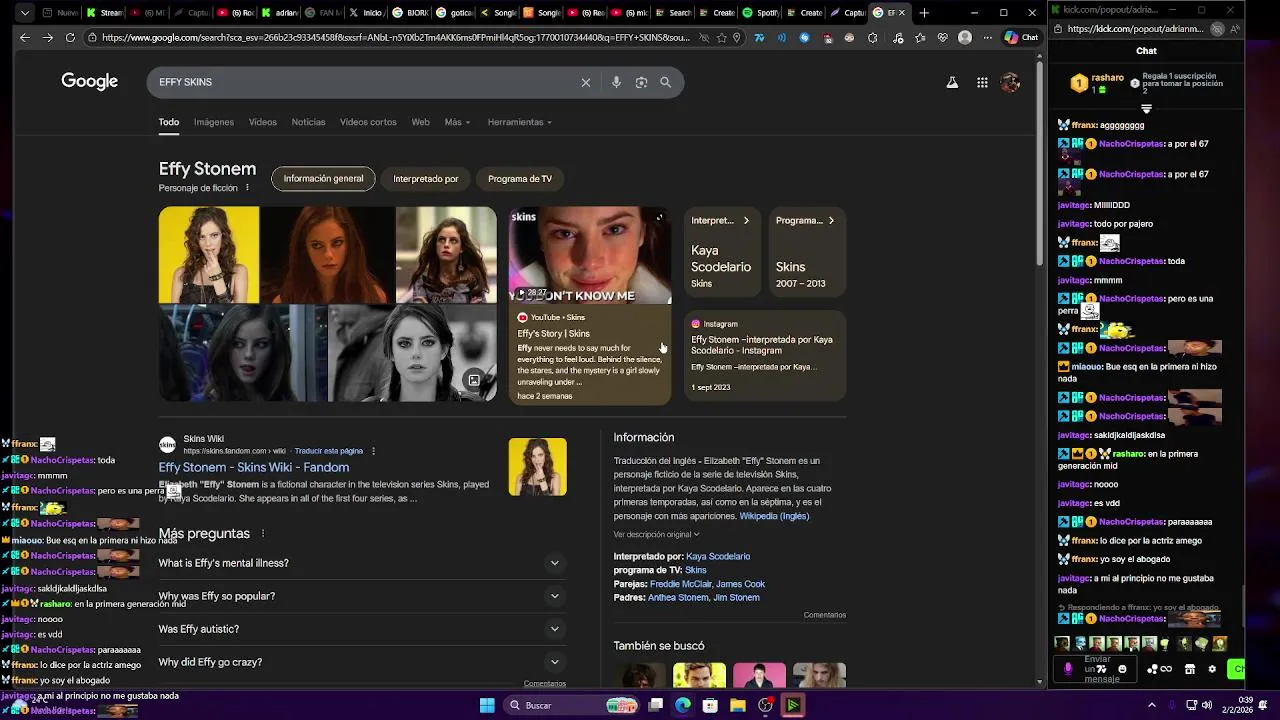Open Jim Stonem link
1280x720 pixels.
click(736, 598)
